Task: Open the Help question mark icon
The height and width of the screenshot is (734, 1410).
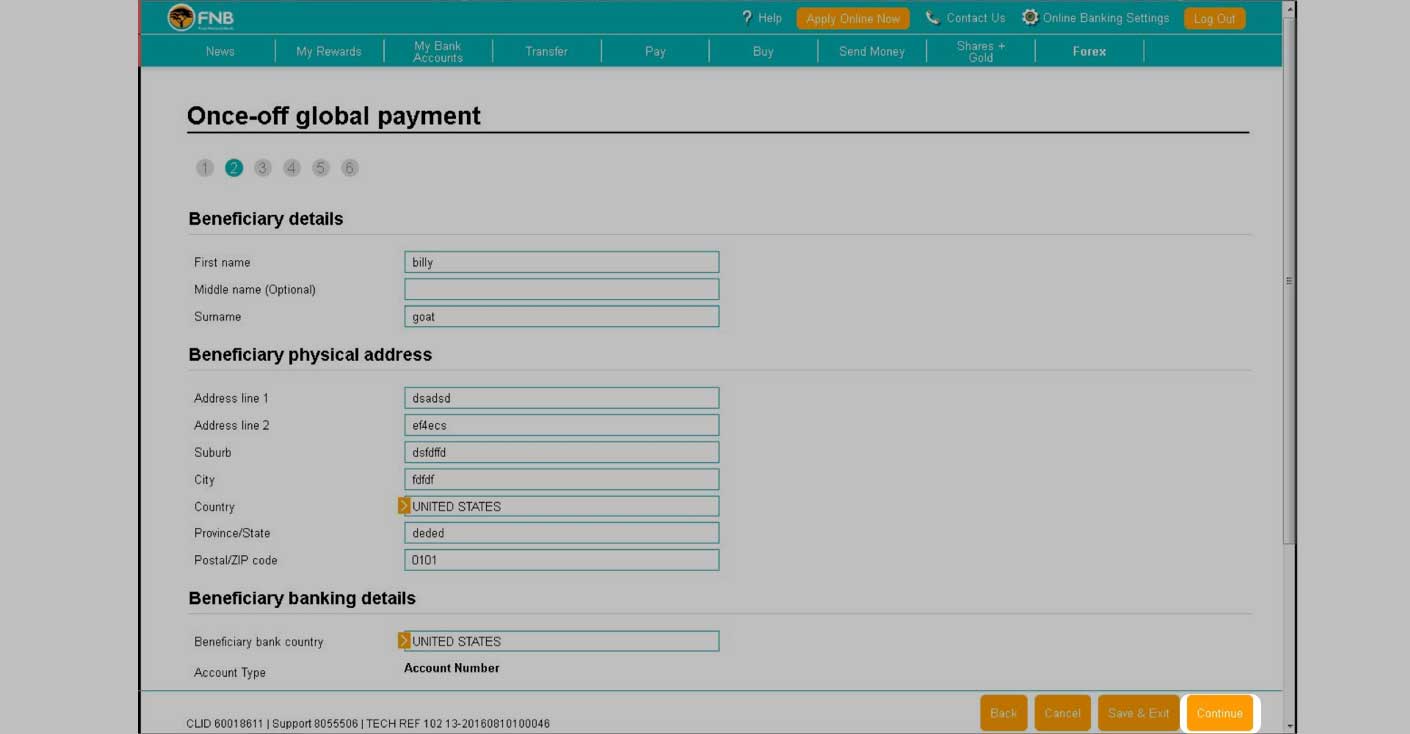Action: (x=747, y=18)
